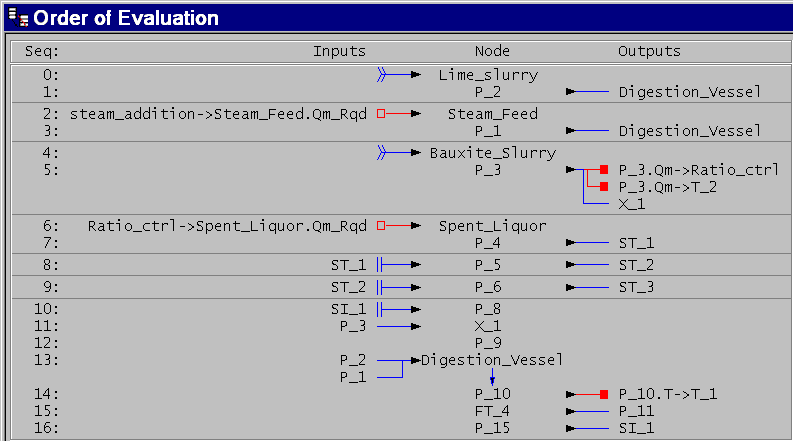
Task: Click Digestion_Vessel output of P_2
Action: 689,92
